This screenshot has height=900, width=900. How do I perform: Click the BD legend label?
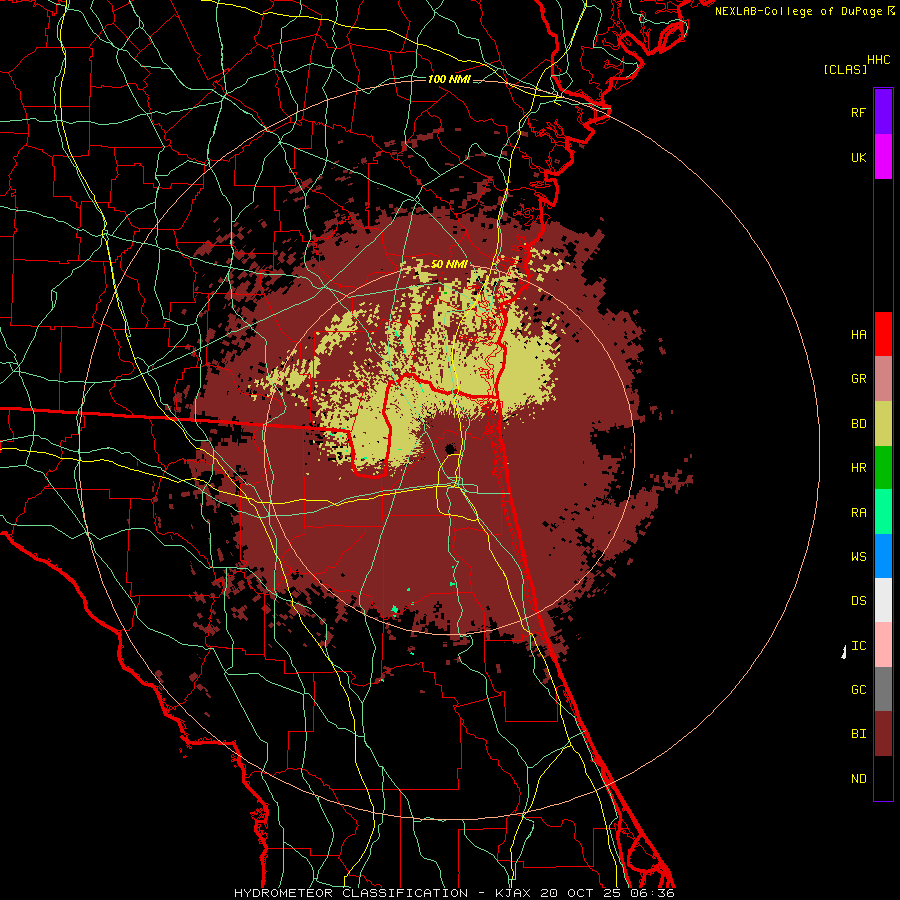[858, 424]
